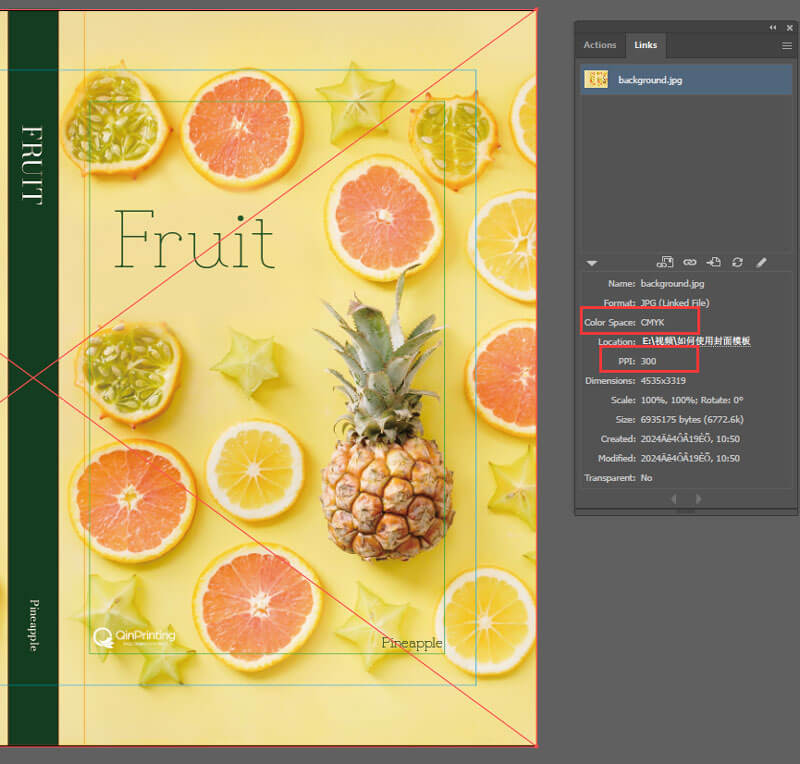Viewport: 800px width, 764px height.
Task: Select the vertical Pineapple spine text
Action: pos(34,626)
